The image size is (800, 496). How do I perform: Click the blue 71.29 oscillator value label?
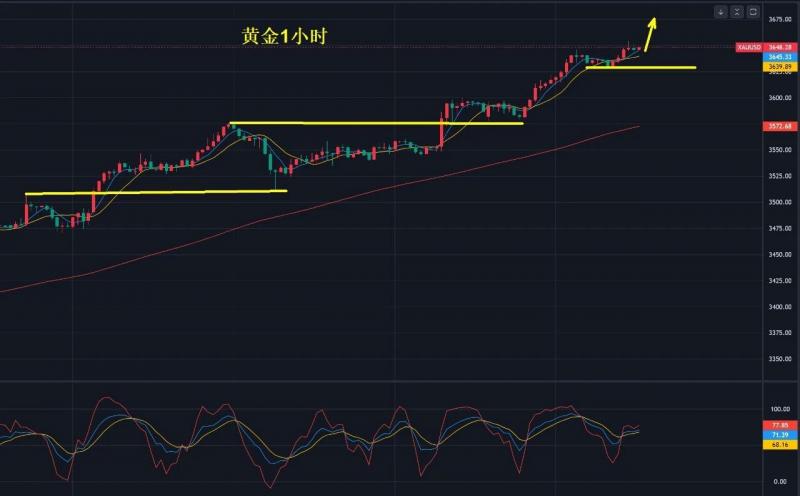pos(780,435)
